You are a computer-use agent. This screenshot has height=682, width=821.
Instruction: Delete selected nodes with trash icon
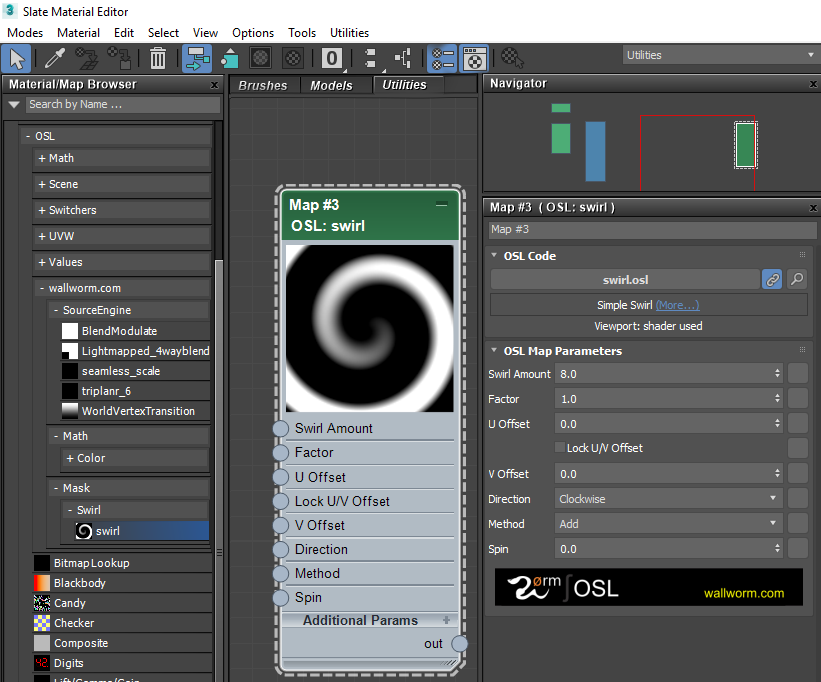click(158, 58)
